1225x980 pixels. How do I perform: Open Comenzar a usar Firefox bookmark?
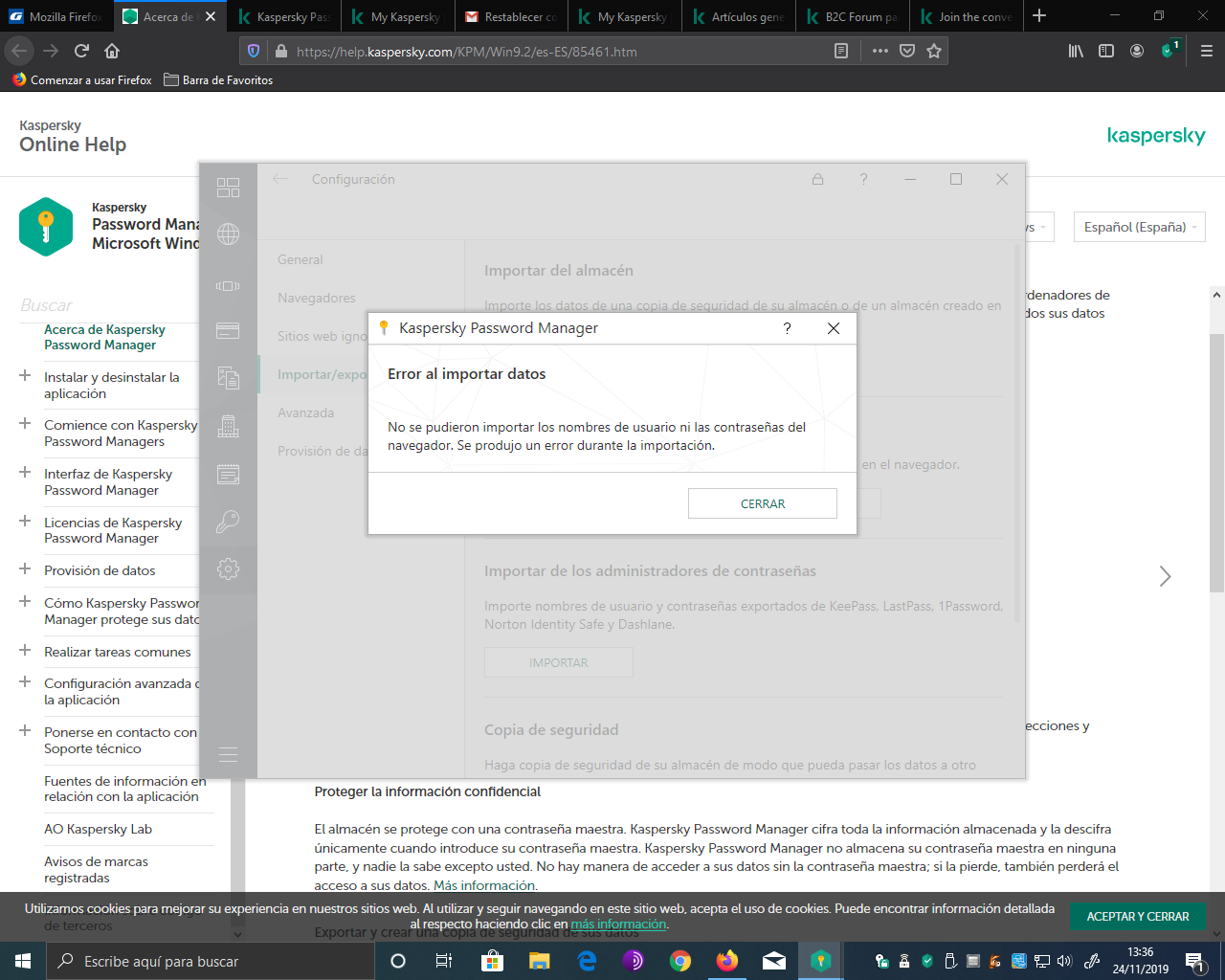(82, 80)
